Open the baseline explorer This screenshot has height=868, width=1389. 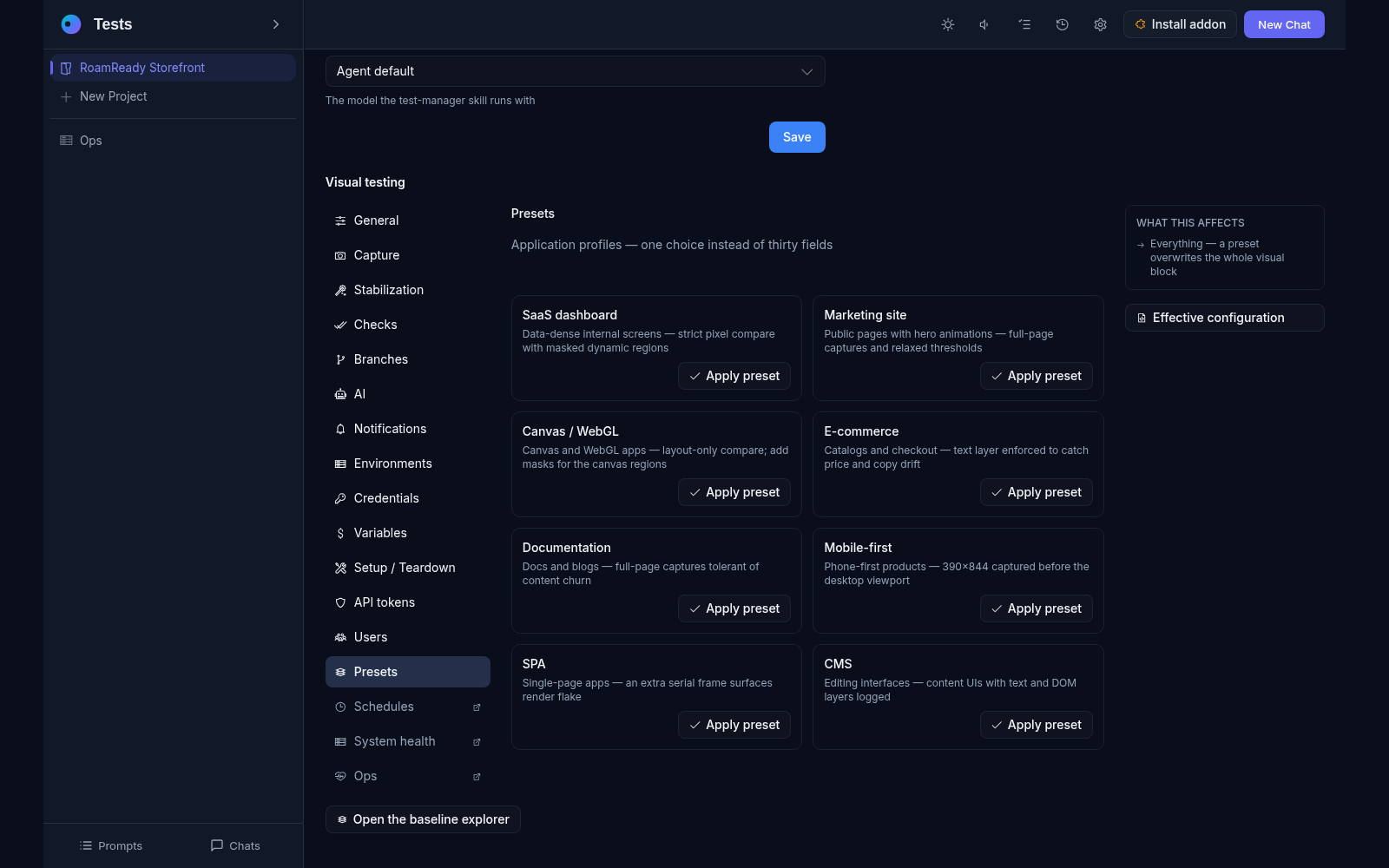click(423, 819)
